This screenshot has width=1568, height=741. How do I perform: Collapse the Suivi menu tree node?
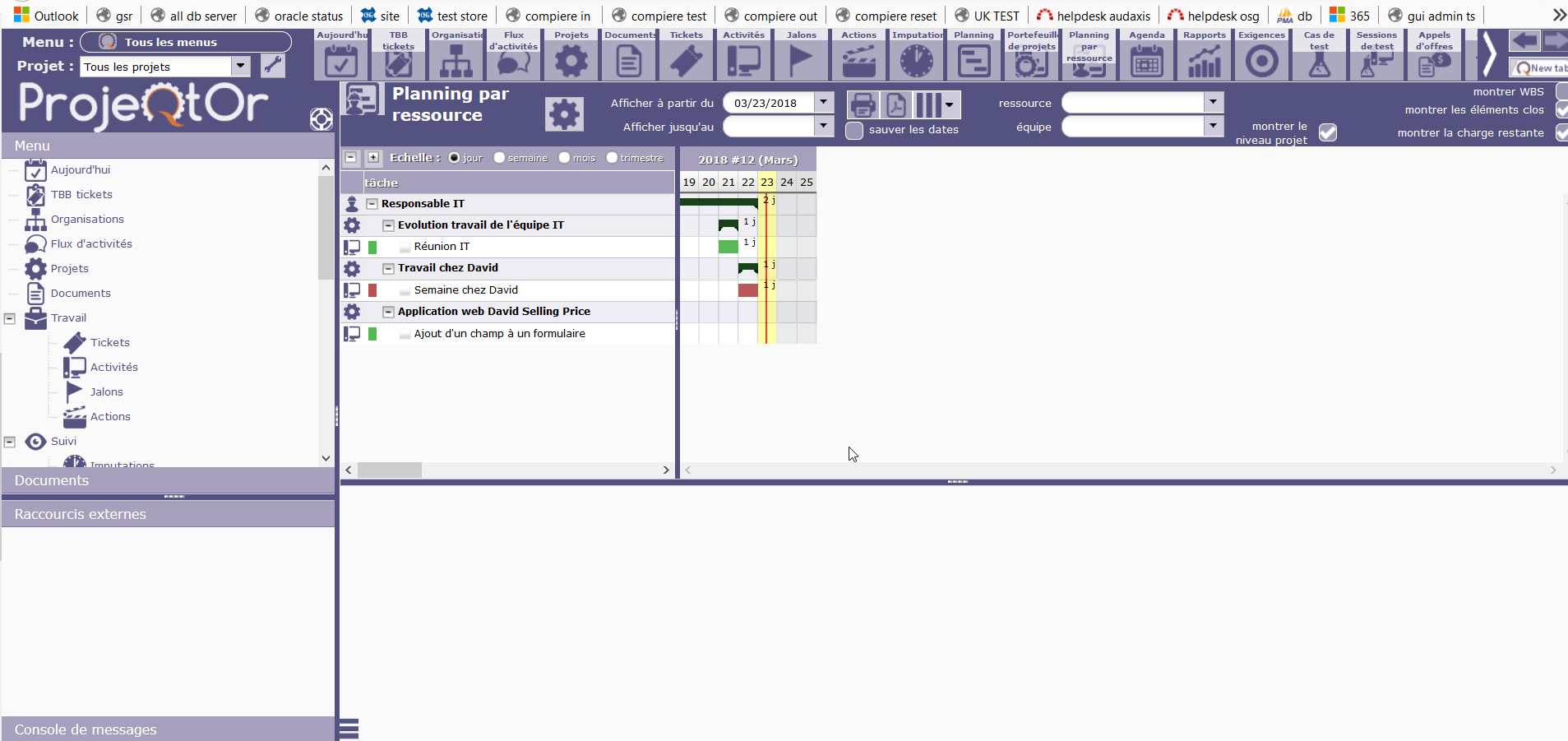(x=10, y=442)
